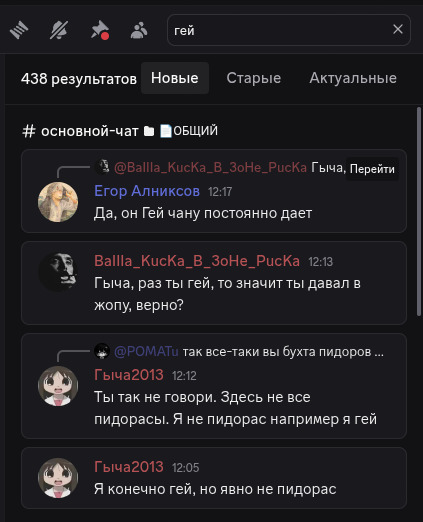Click Егор Алниксов's avatar
The image size is (423, 522).
[x=58, y=202]
